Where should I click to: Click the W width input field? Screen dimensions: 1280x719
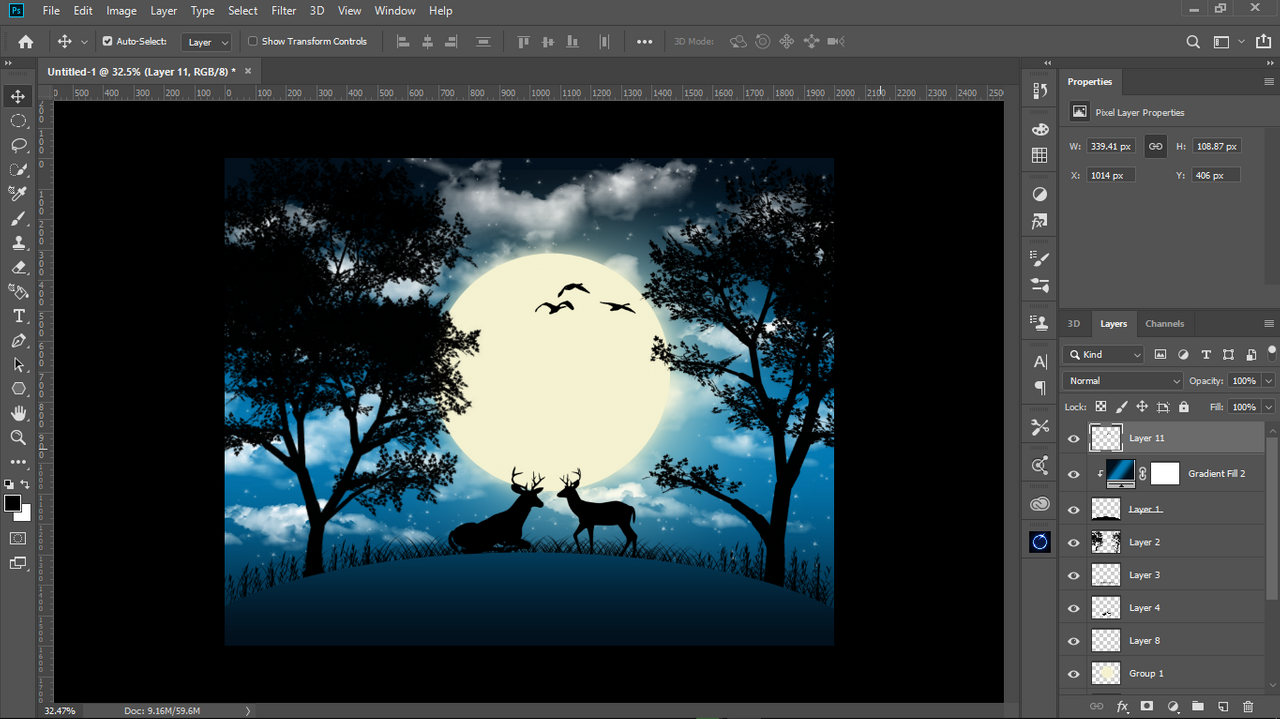click(1110, 146)
